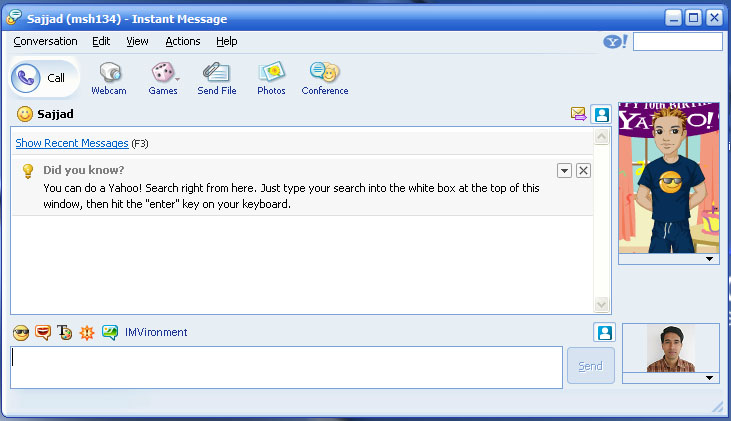This screenshot has height=421, width=731.
Task: Send a Buzz with the orange burst icon
Action: 87,332
